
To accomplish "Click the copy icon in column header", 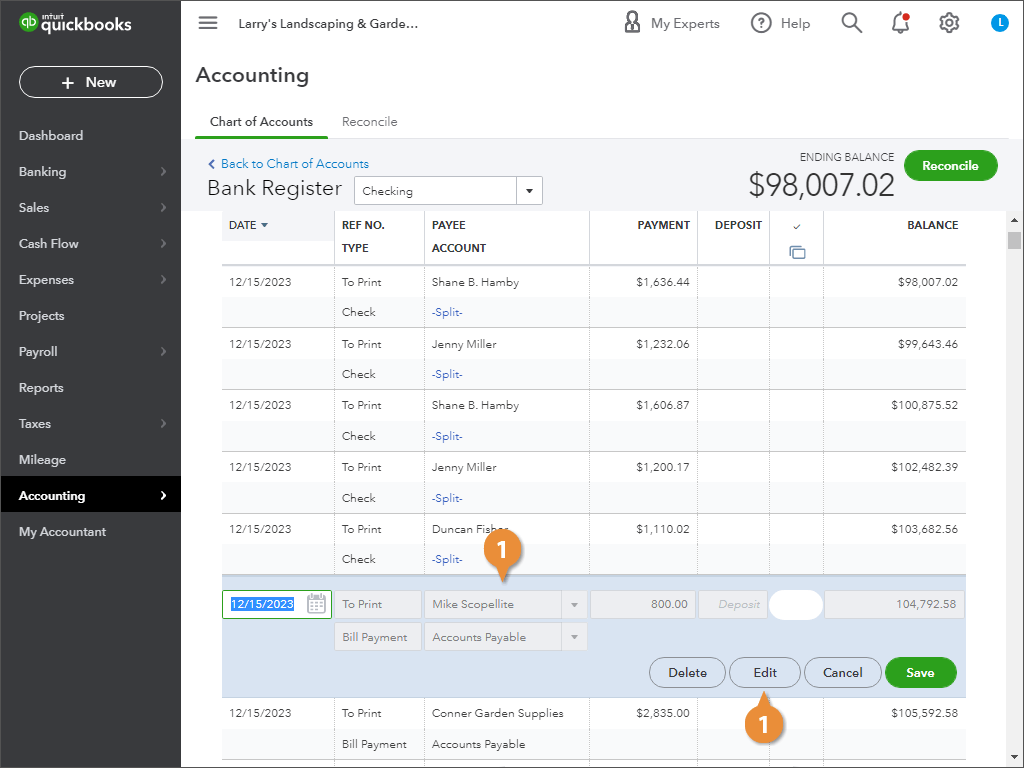I will [x=797, y=252].
